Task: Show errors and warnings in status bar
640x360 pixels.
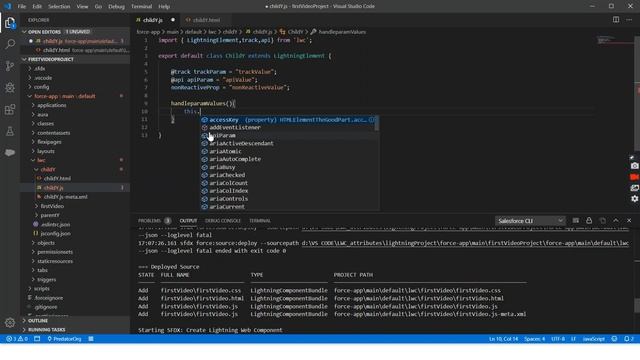Action: [x=17, y=339]
